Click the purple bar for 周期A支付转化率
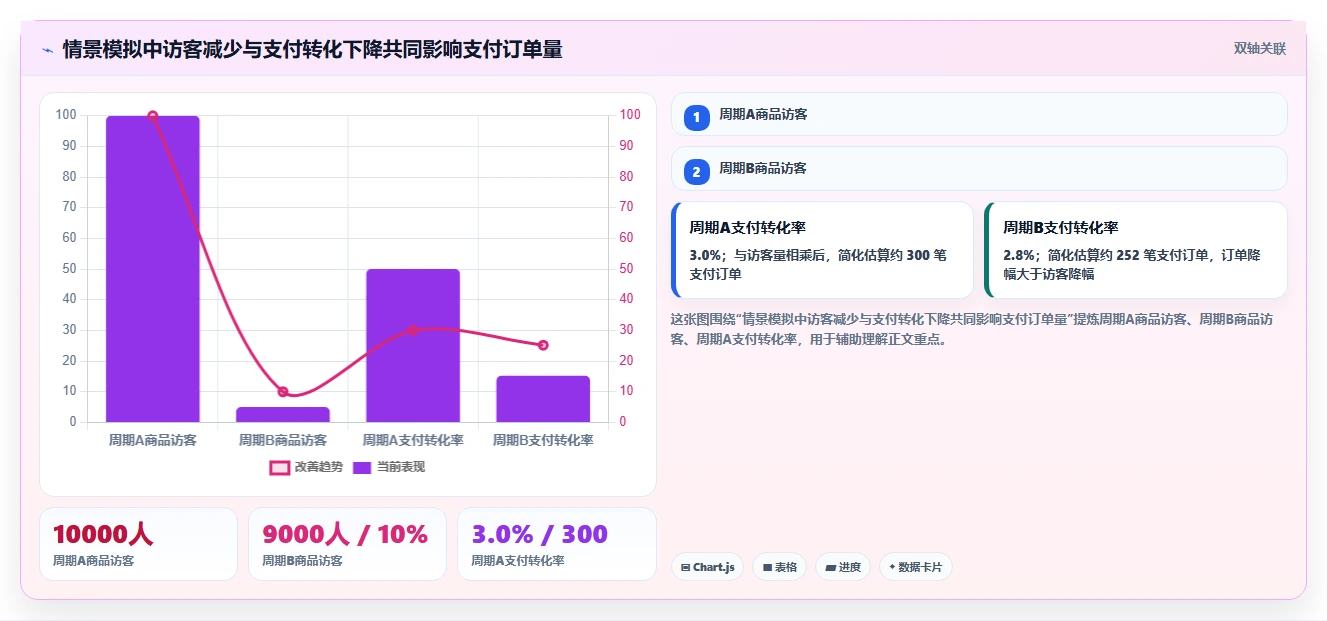 coord(413,345)
